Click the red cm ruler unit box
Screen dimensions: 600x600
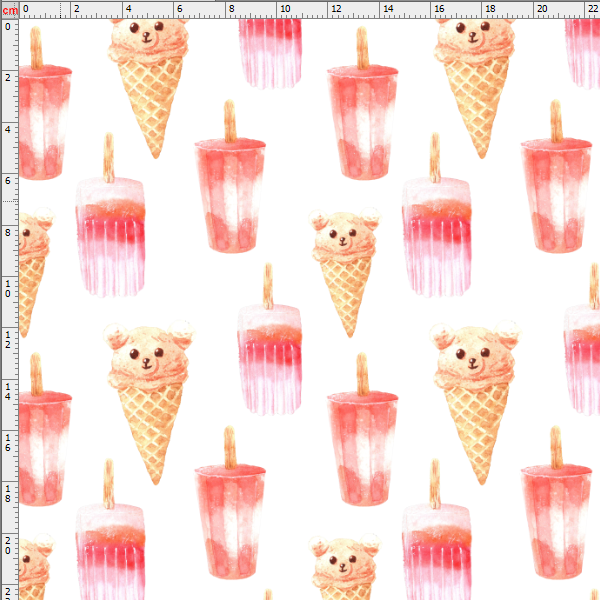click(10, 10)
